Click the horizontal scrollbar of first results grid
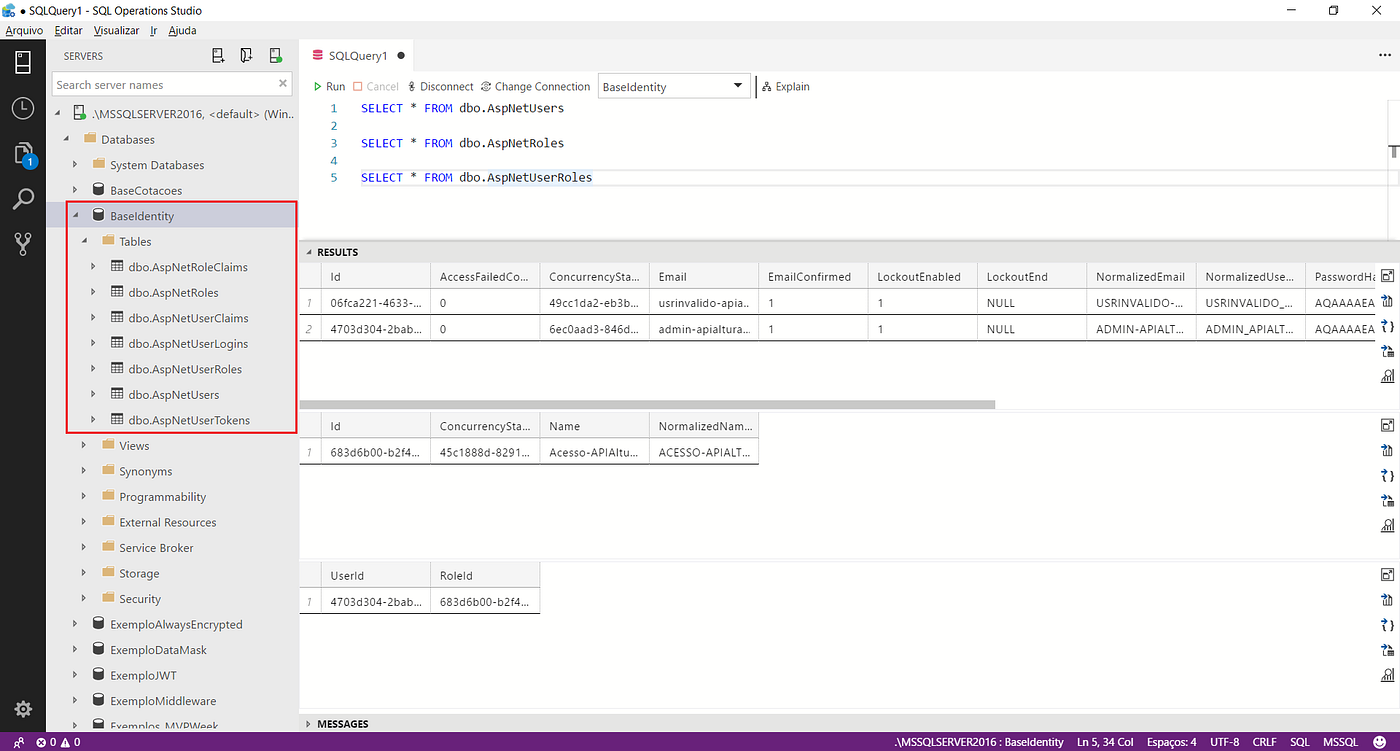 647,405
